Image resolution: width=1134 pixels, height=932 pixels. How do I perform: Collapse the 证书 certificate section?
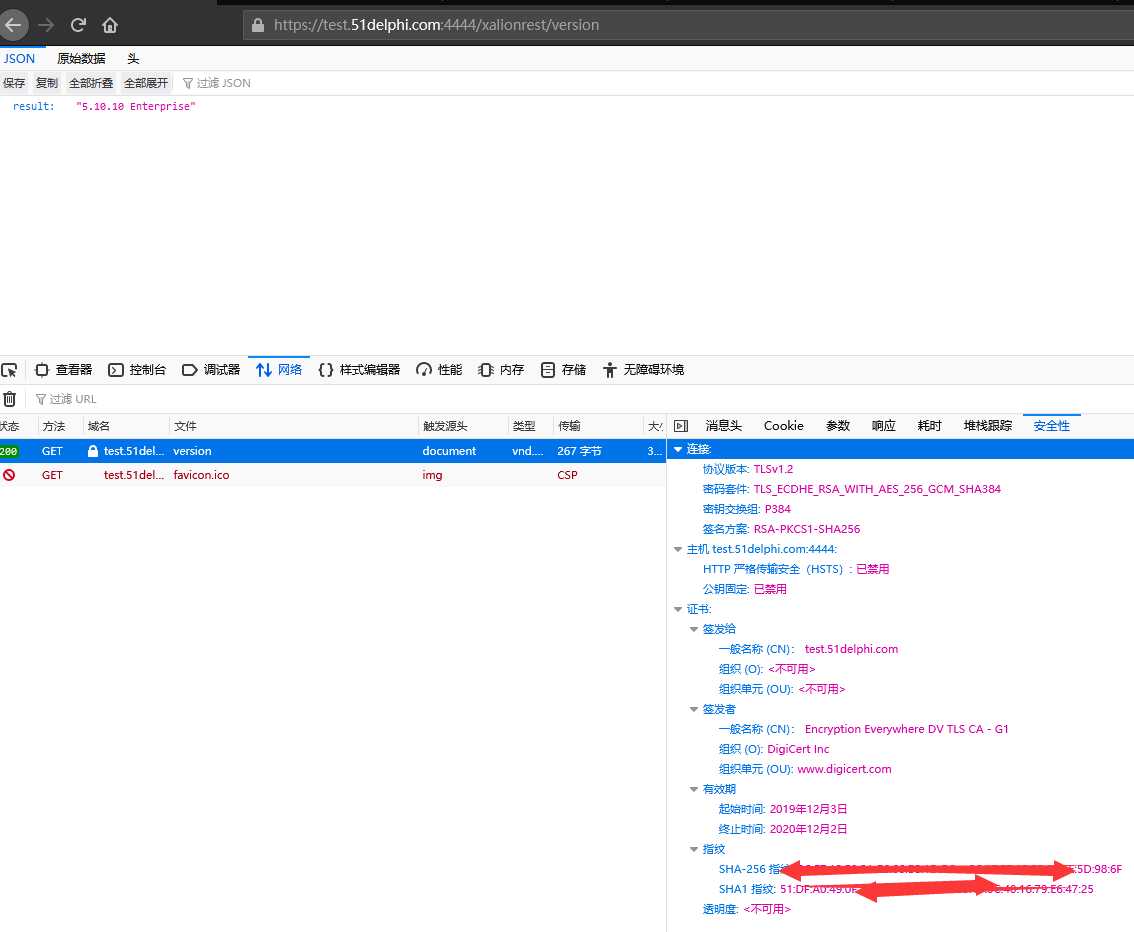point(678,610)
